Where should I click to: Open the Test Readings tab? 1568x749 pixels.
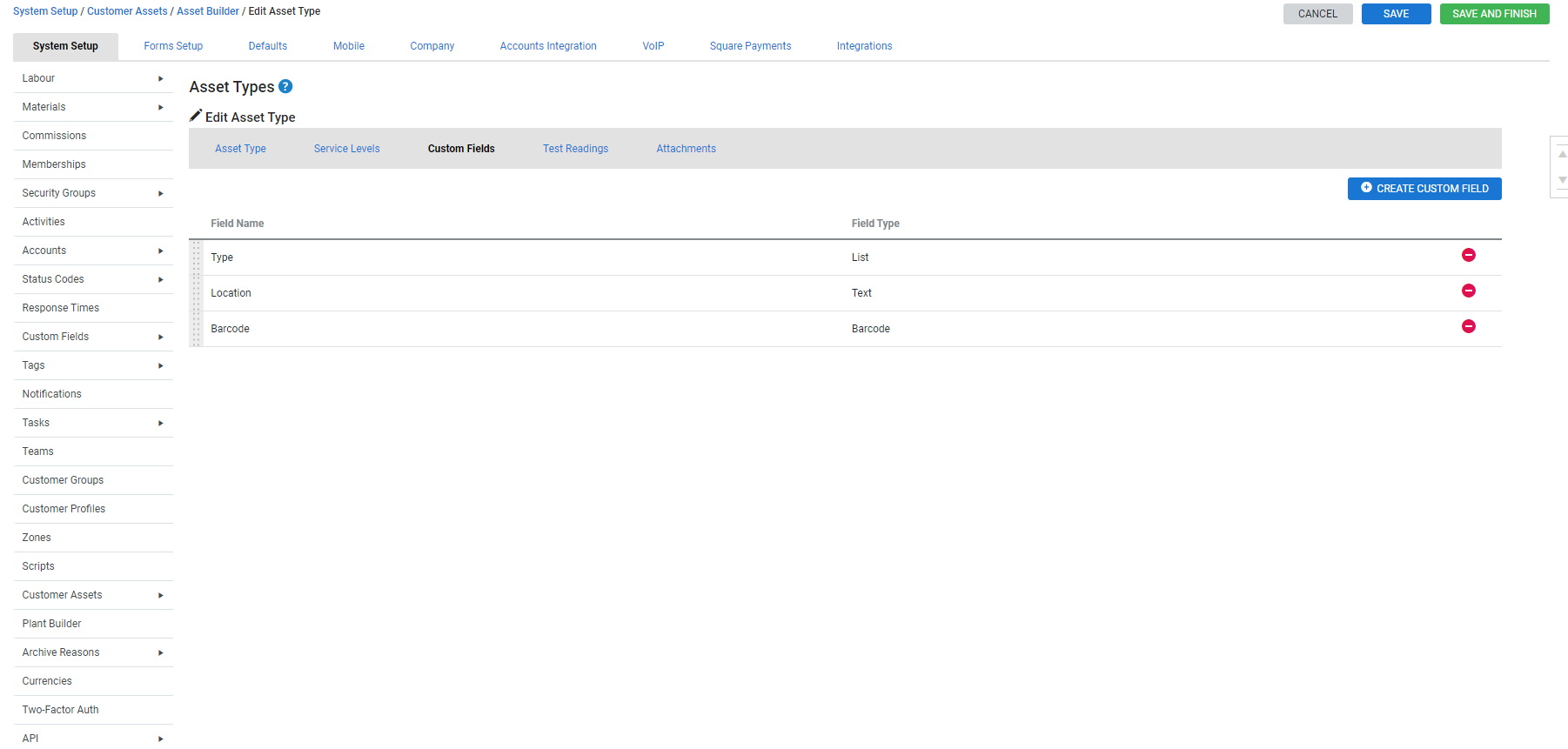tap(575, 149)
